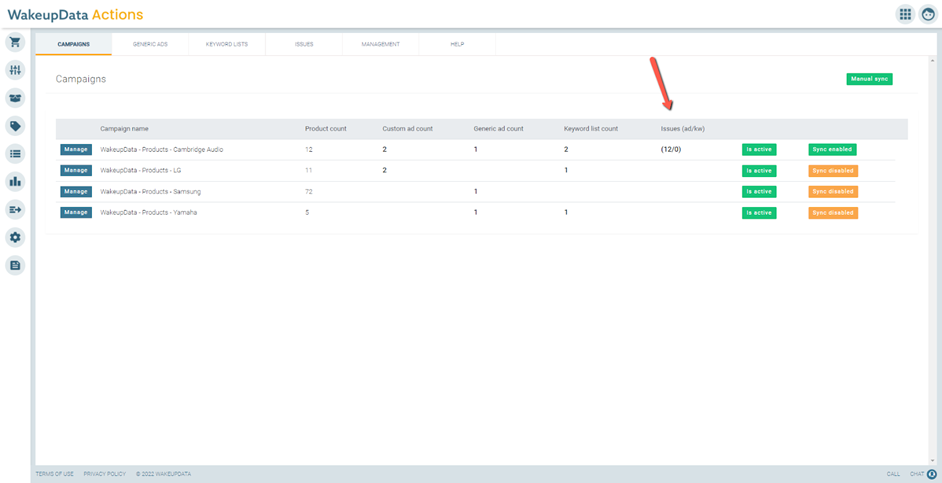The width and height of the screenshot is (942, 483).
Task: Select WakeupData - Products - Yamaha name
Action: tap(148, 213)
